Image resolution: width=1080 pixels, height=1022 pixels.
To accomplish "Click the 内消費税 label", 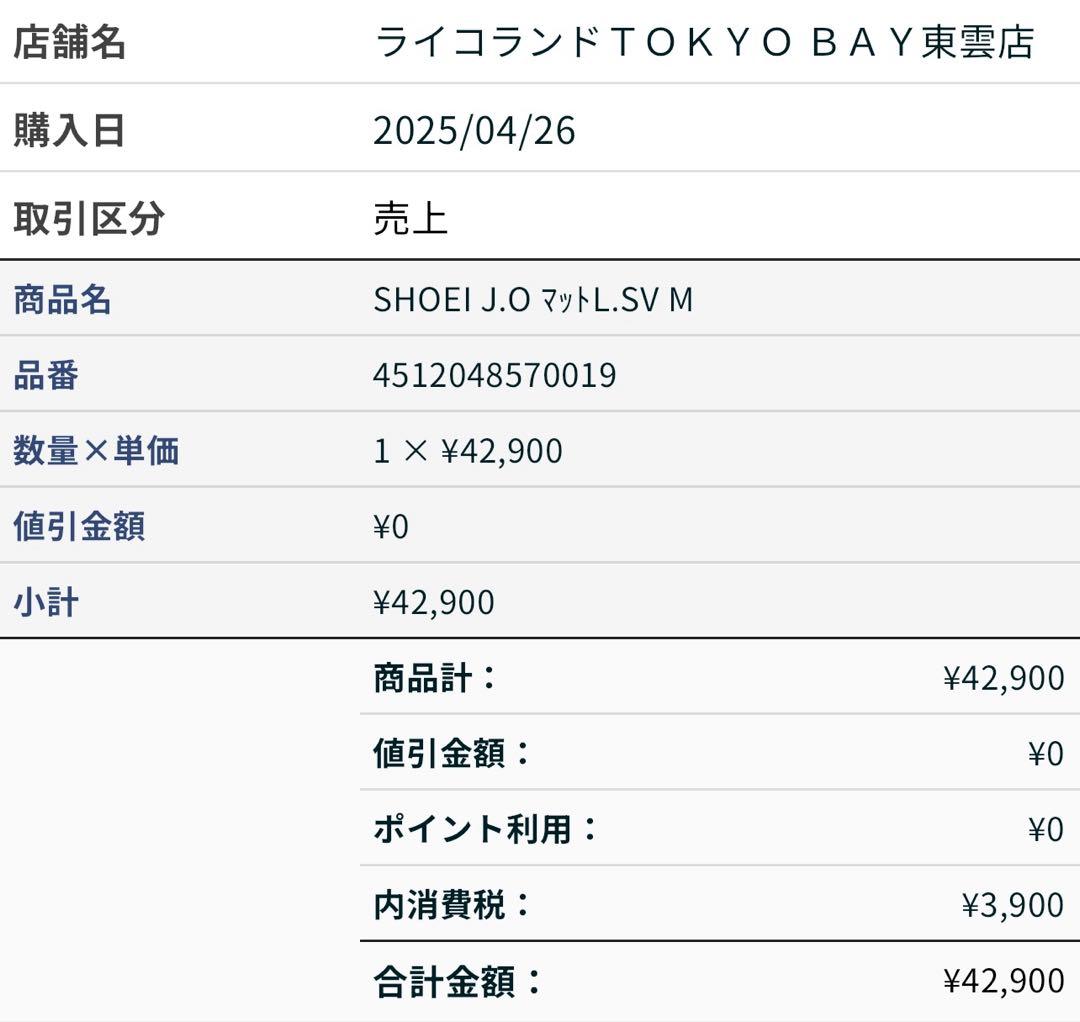I will click(x=451, y=905).
